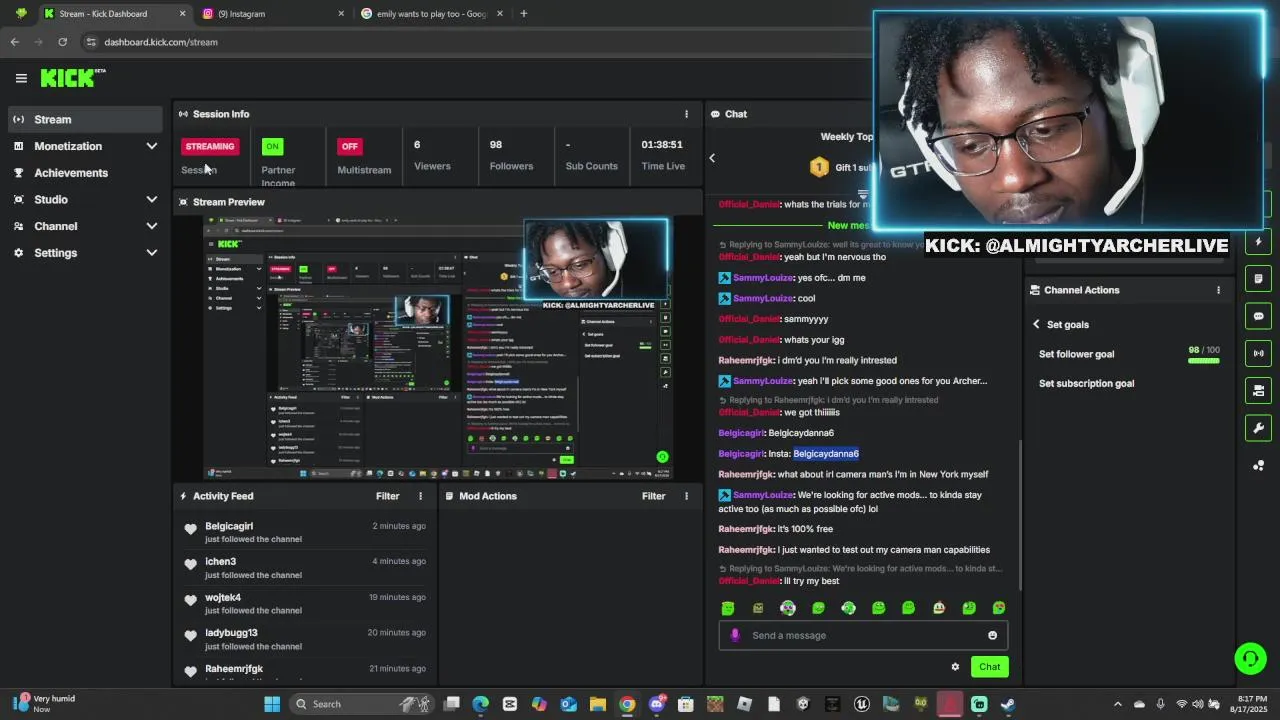Image resolution: width=1280 pixels, height=720 pixels.
Task: Open the emoji picker in message box
Action: click(x=992, y=635)
